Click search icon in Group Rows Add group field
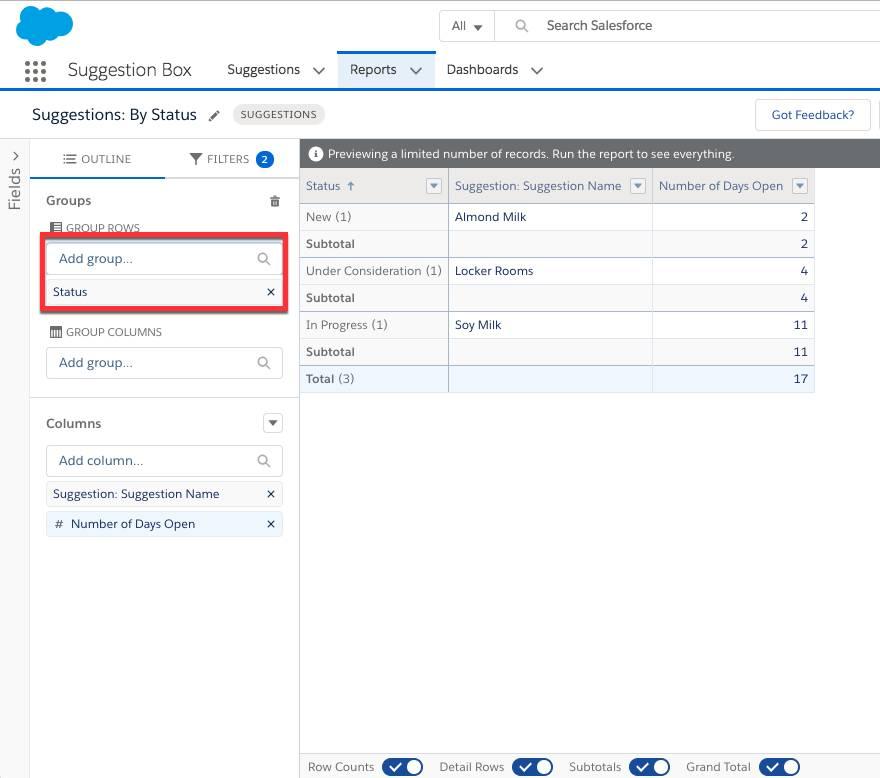The height and width of the screenshot is (778, 880). point(264,259)
